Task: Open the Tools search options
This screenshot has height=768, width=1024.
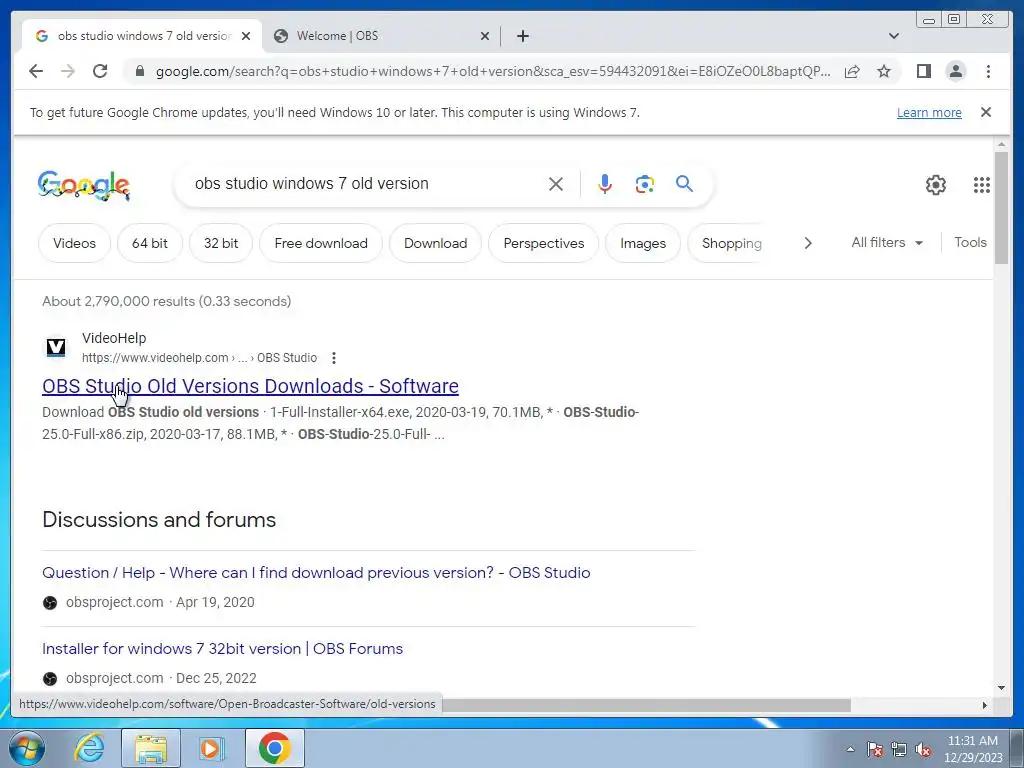Action: tap(970, 242)
